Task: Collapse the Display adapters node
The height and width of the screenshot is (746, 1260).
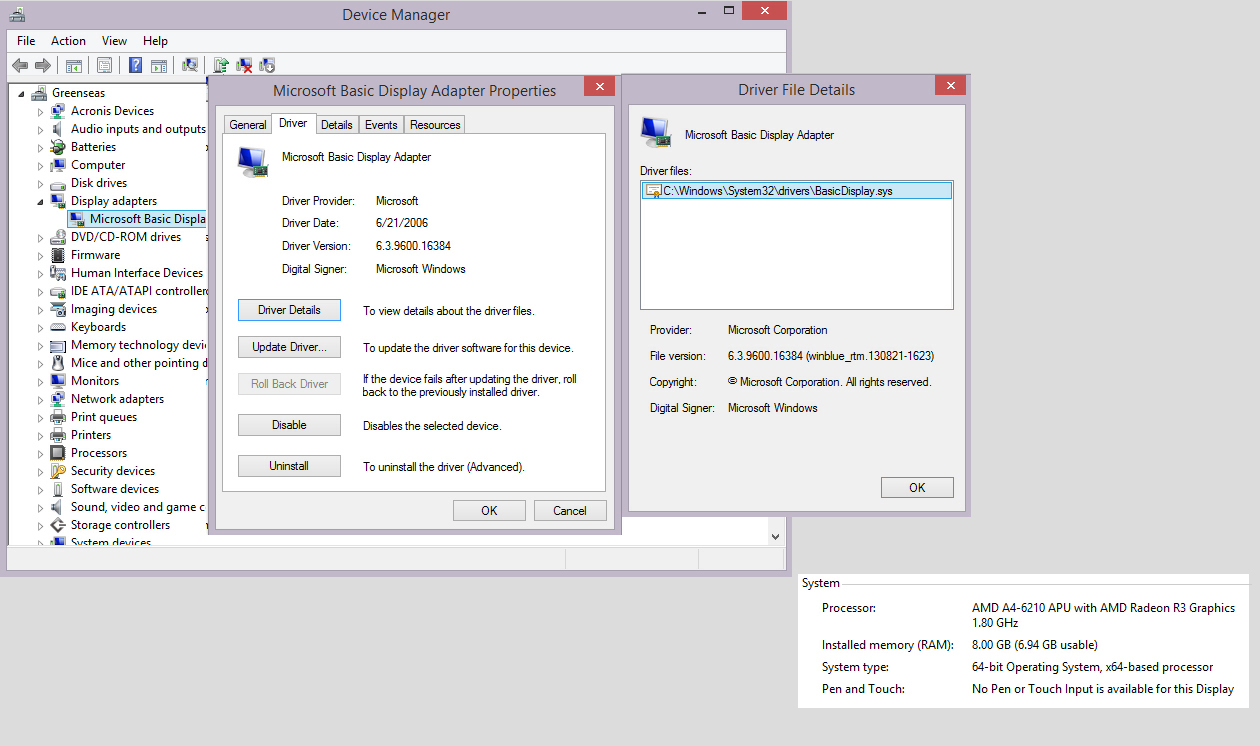Action: [41, 202]
